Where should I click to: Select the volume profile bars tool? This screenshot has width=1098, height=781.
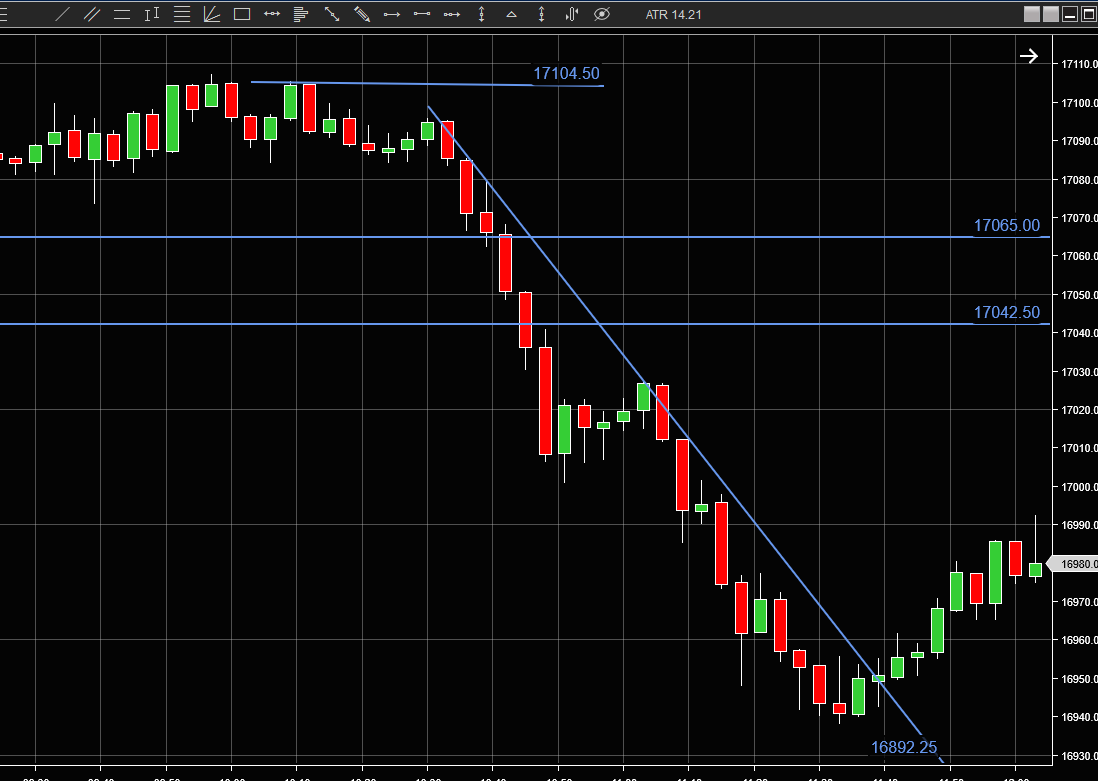click(x=301, y=14)
